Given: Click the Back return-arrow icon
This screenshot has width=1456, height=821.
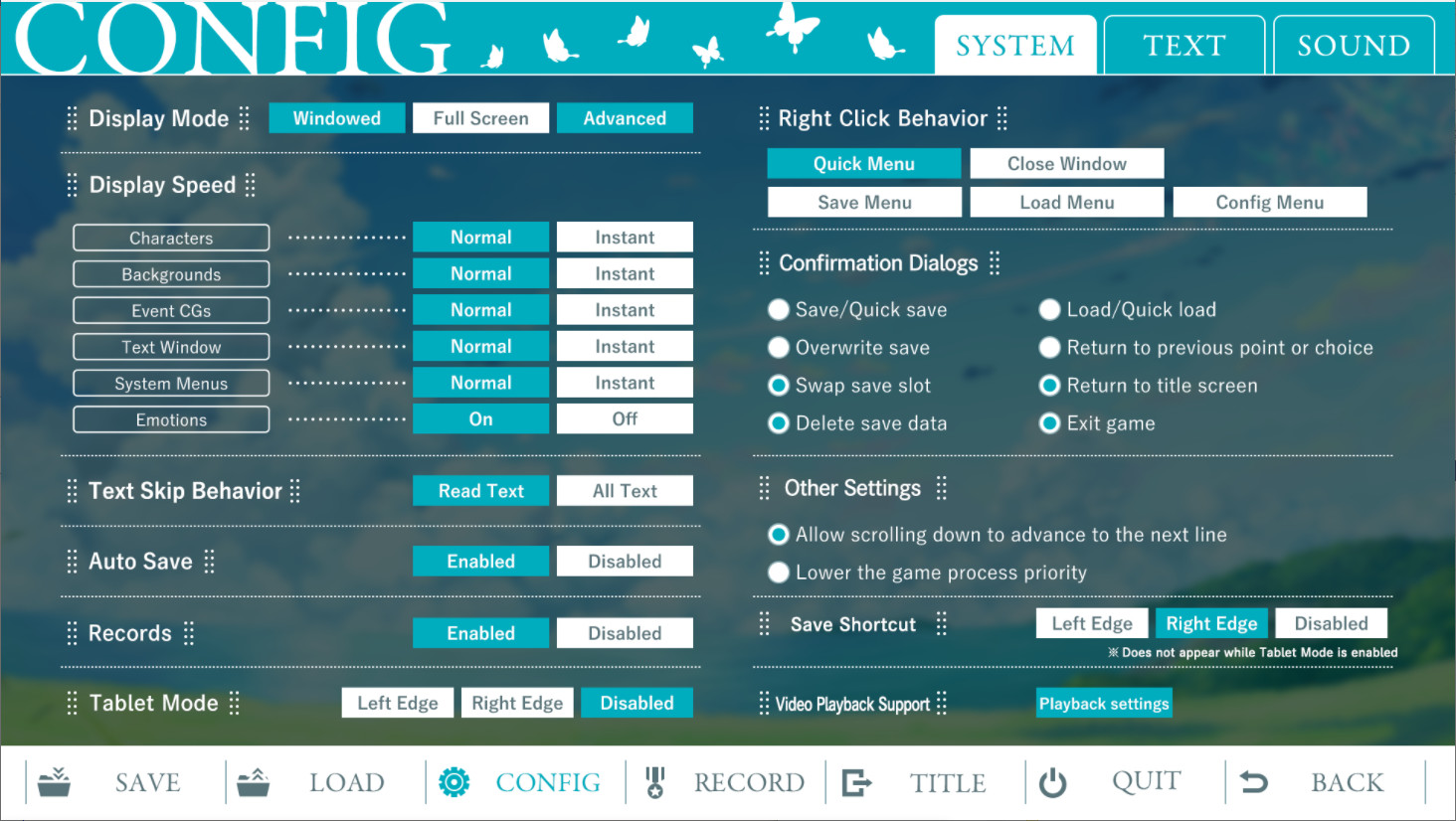Looking at the screenshot, I should pos(1254,782).
